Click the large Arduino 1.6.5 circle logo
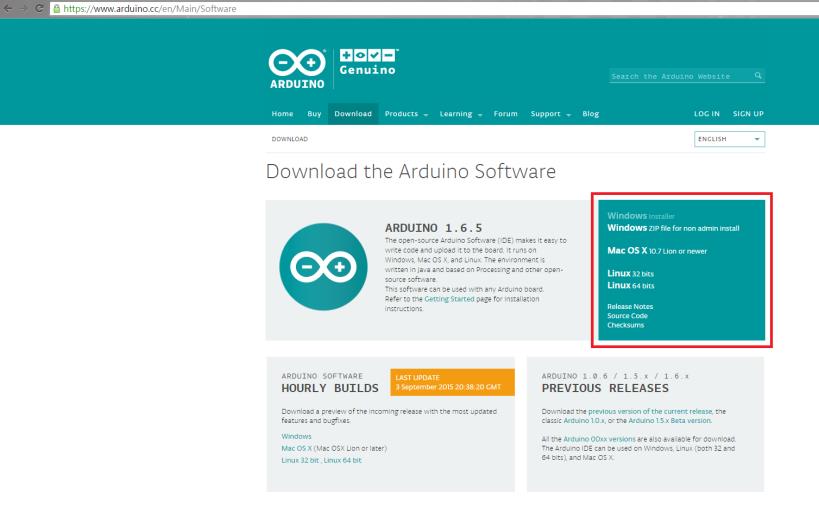819x505 pixels. click(x=318, y=267)
